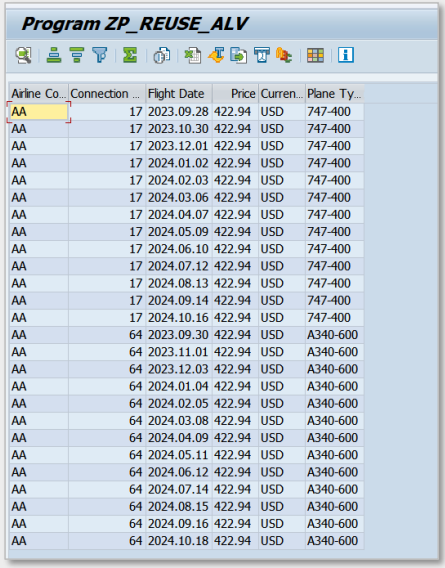Send list to mail recipient
Viewport: 445px width, 568px height.
pyautogui.click(x=262, y=55)
